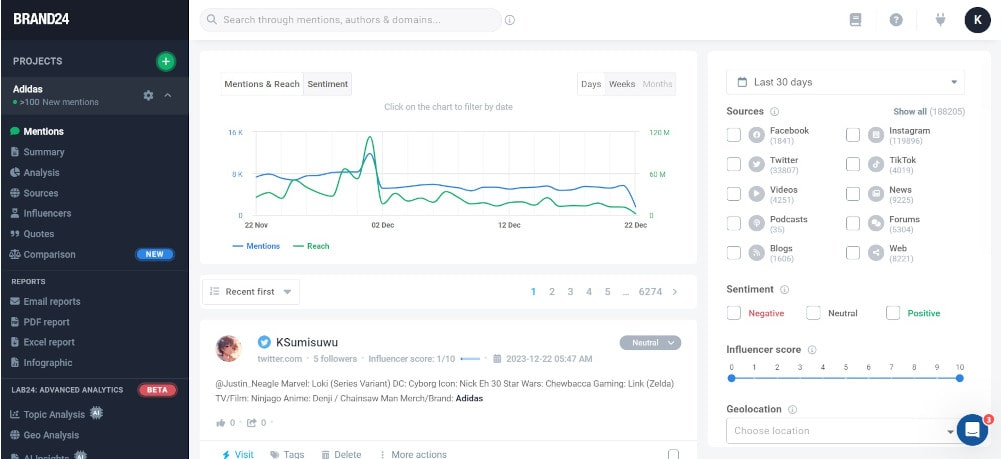Add a new project with green plus

[166, 61]
